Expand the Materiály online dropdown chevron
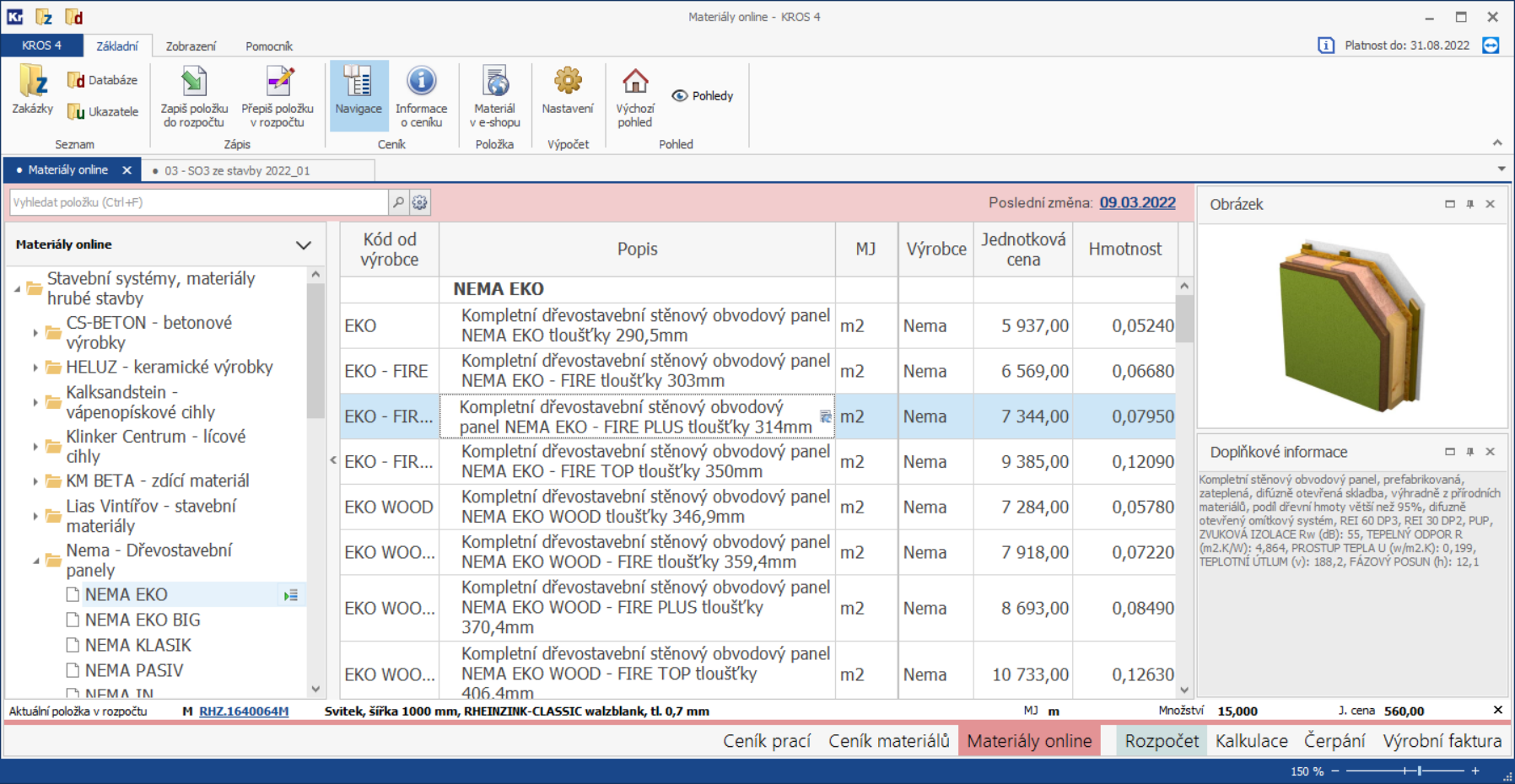The width and height of the screenshot is (1515, 784). pyautogui.click(x=304, y=245)
